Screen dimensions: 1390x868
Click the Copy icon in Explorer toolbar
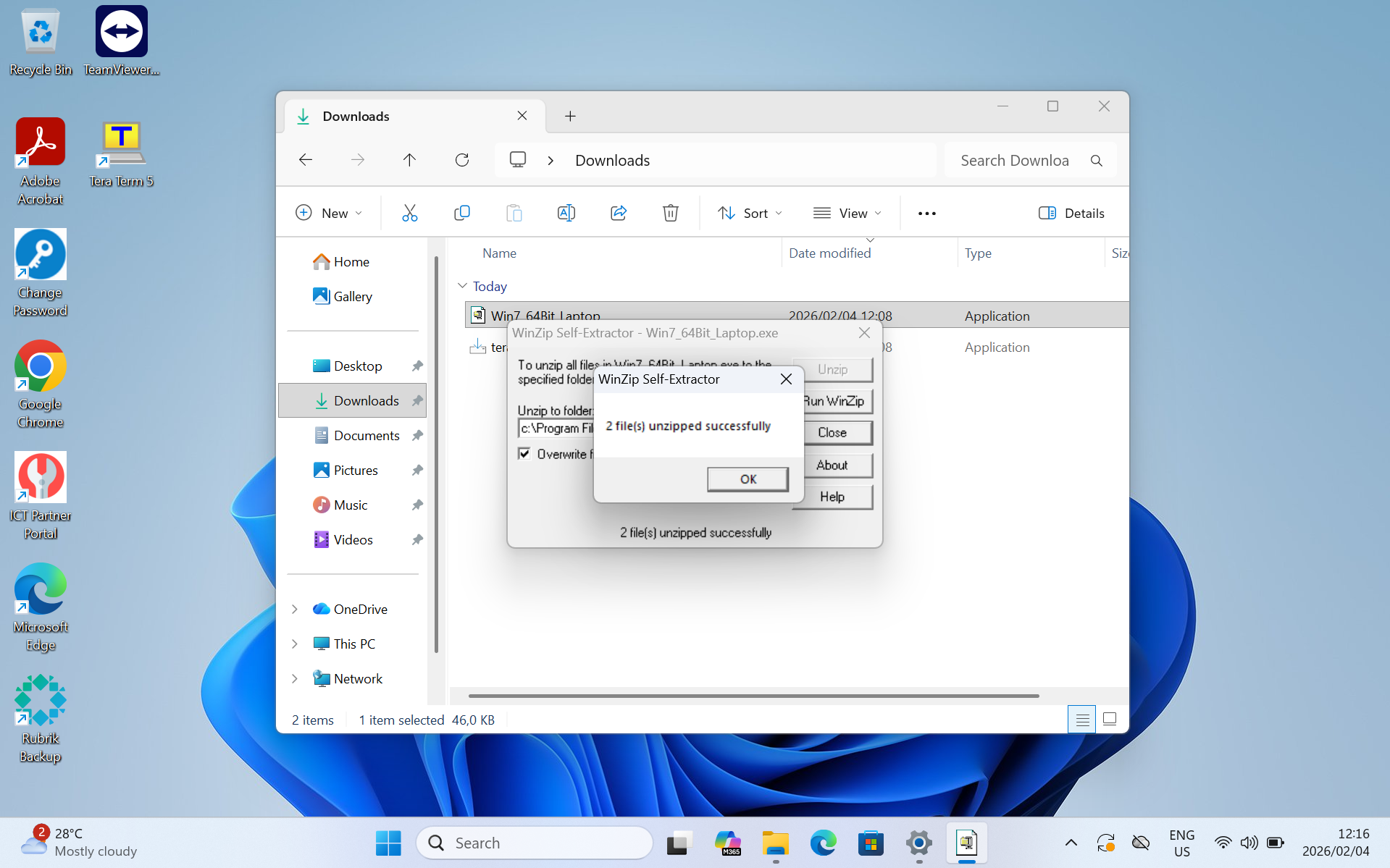pyautogui.click(x=461, y=213)
